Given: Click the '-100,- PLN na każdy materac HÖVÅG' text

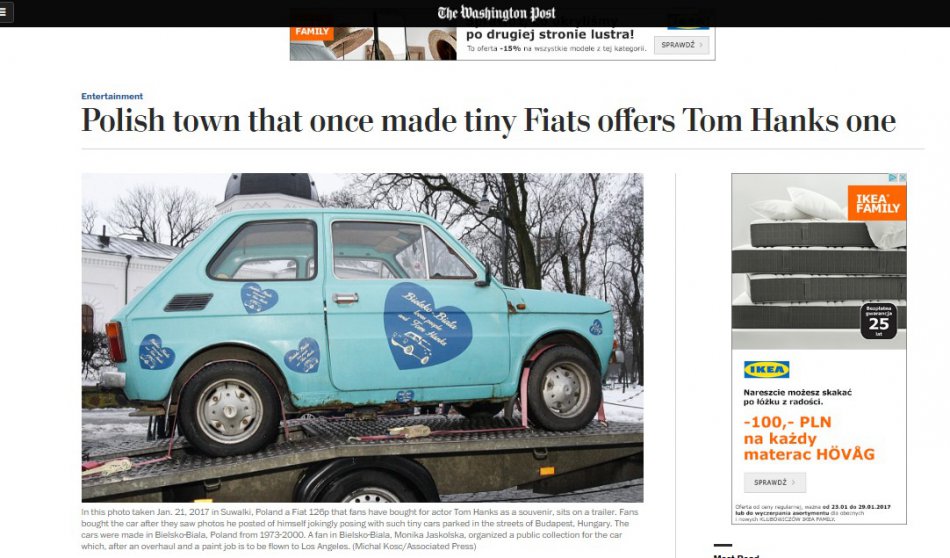Looking at the screenshot, I should (x=809, y=438).
